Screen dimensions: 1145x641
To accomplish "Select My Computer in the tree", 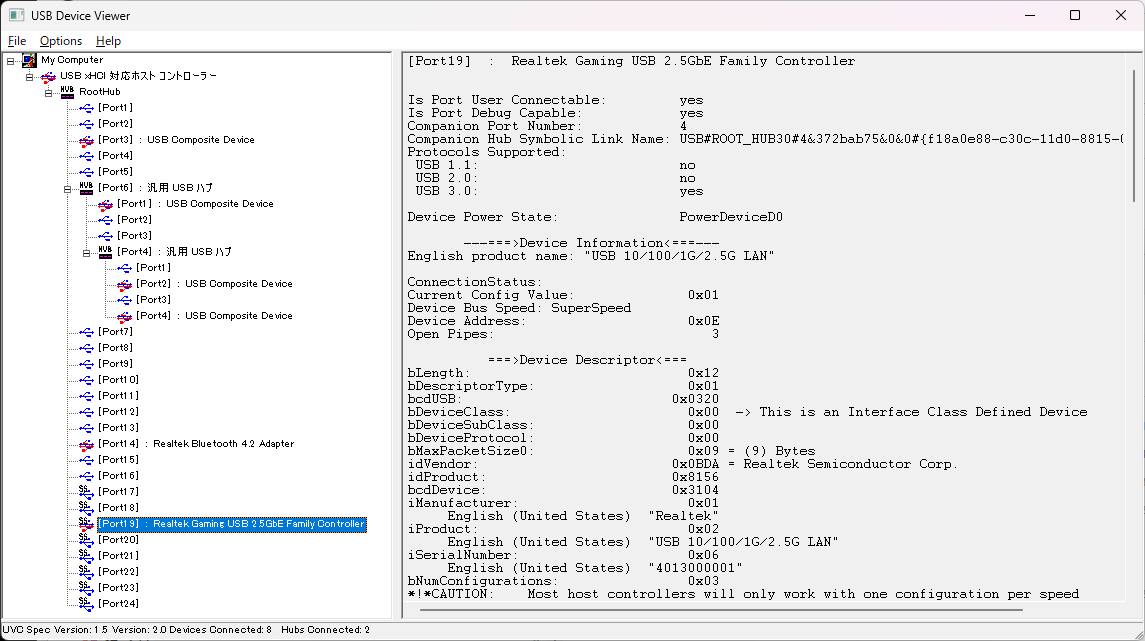I will coord(72,60).
